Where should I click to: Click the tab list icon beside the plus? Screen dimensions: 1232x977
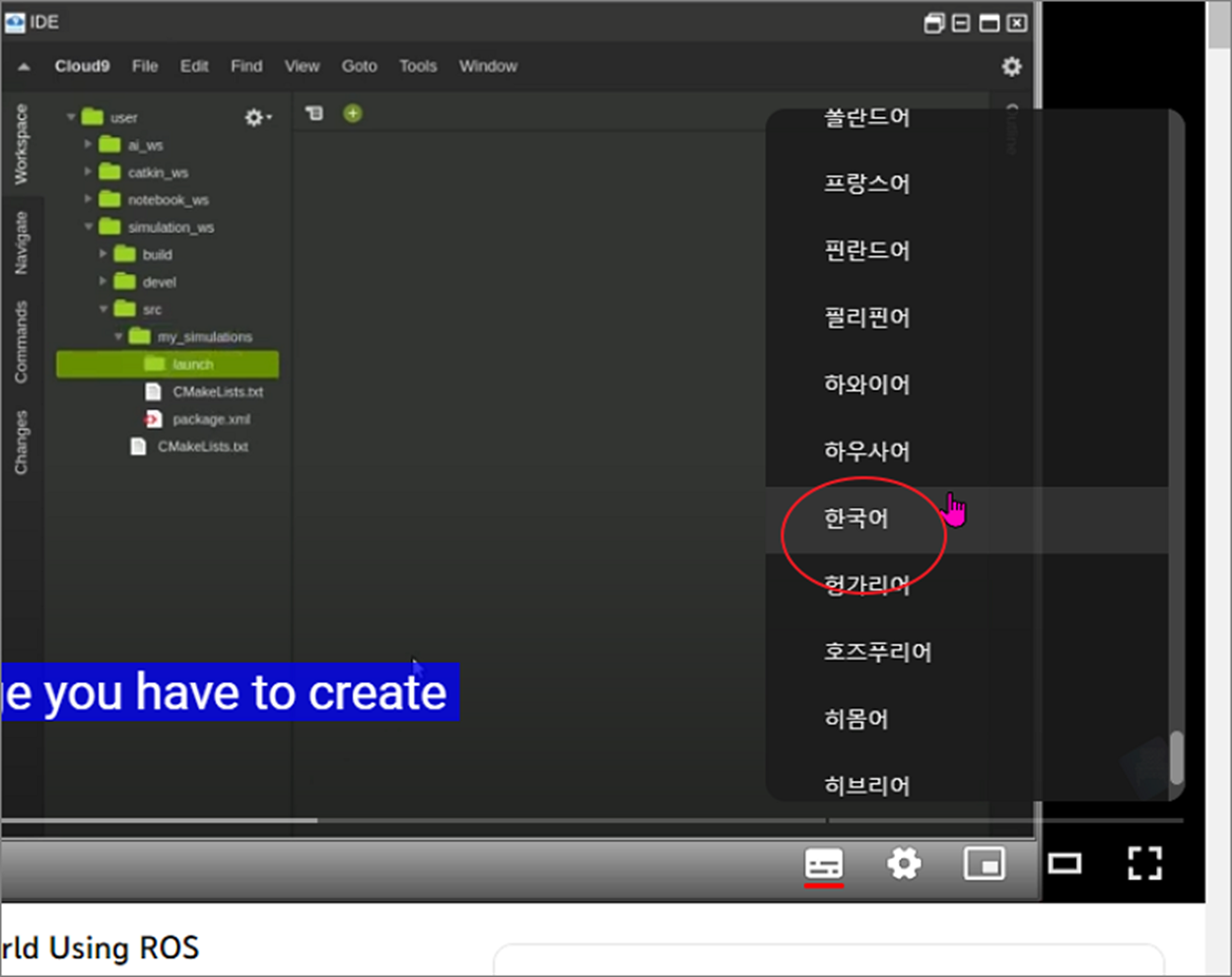(314, 113)
